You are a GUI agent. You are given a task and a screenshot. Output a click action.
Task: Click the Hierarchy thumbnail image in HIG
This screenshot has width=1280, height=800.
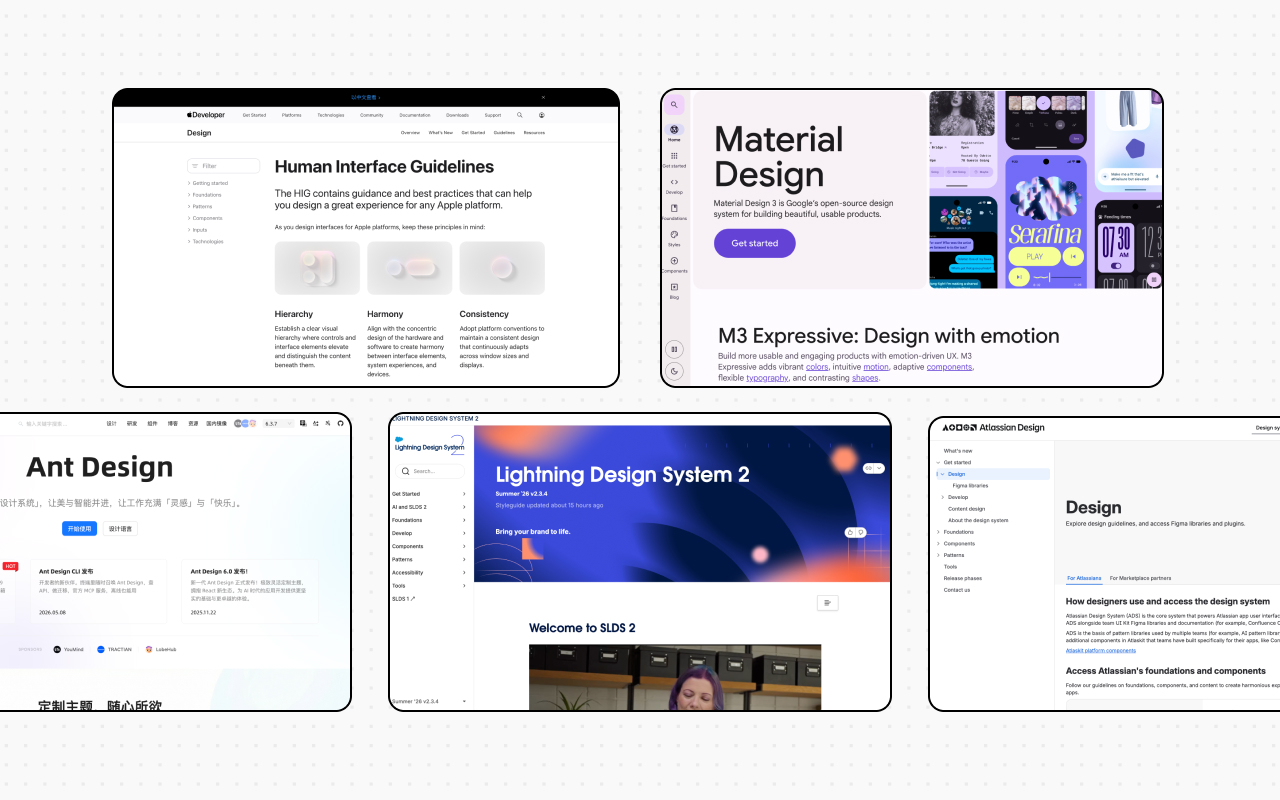click(x=317, y=268)
